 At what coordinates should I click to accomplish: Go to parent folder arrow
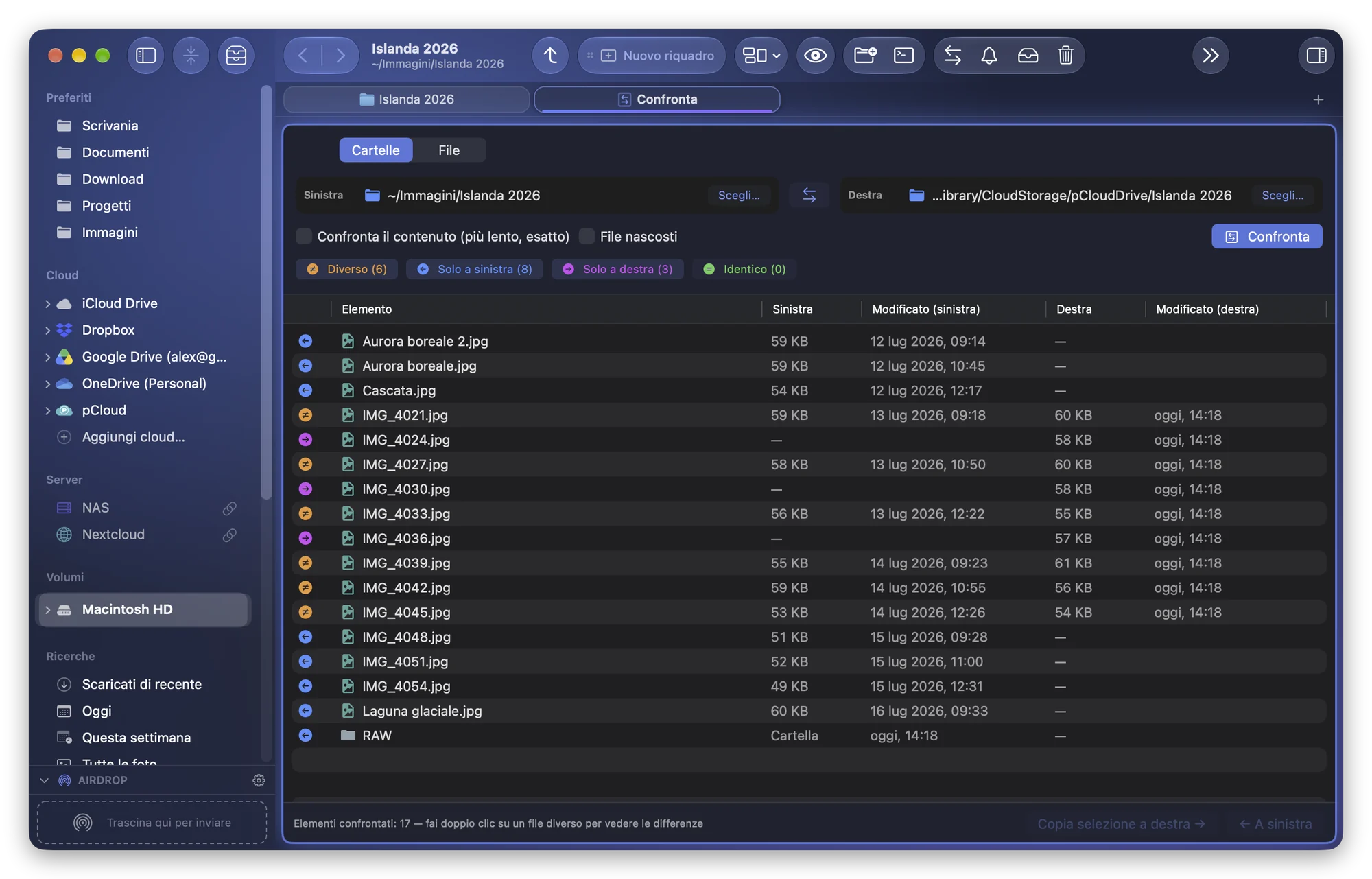(x=550, y=56)
